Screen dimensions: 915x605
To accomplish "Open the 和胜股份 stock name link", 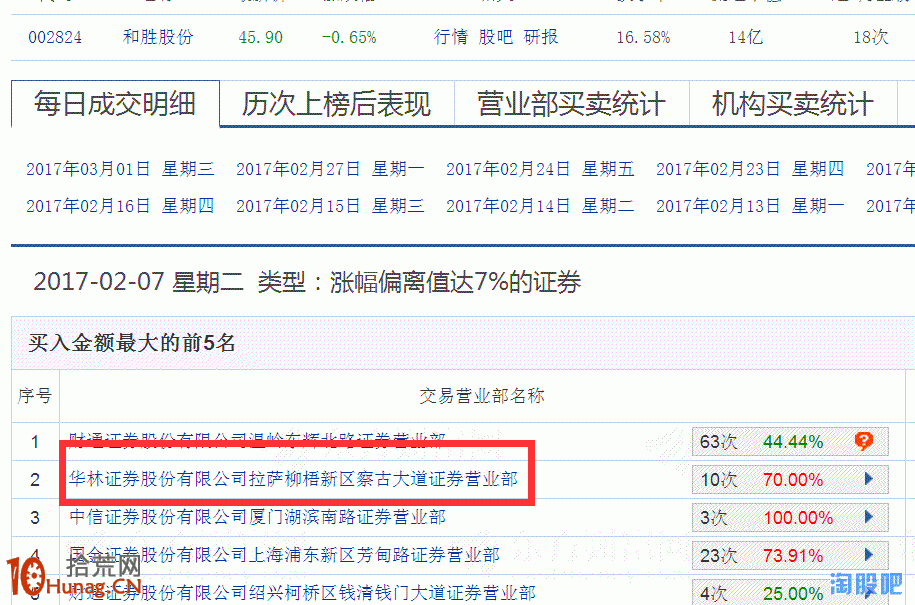I will 158,37.
